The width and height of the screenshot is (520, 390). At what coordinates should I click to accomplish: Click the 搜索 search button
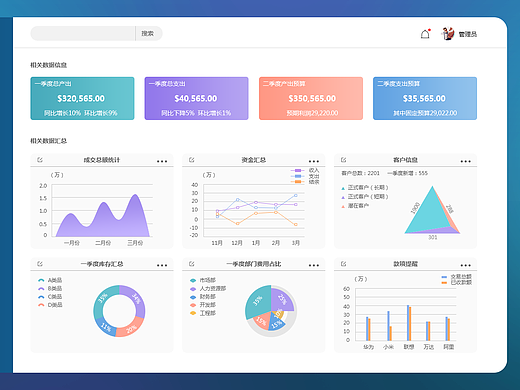[149, 33]
